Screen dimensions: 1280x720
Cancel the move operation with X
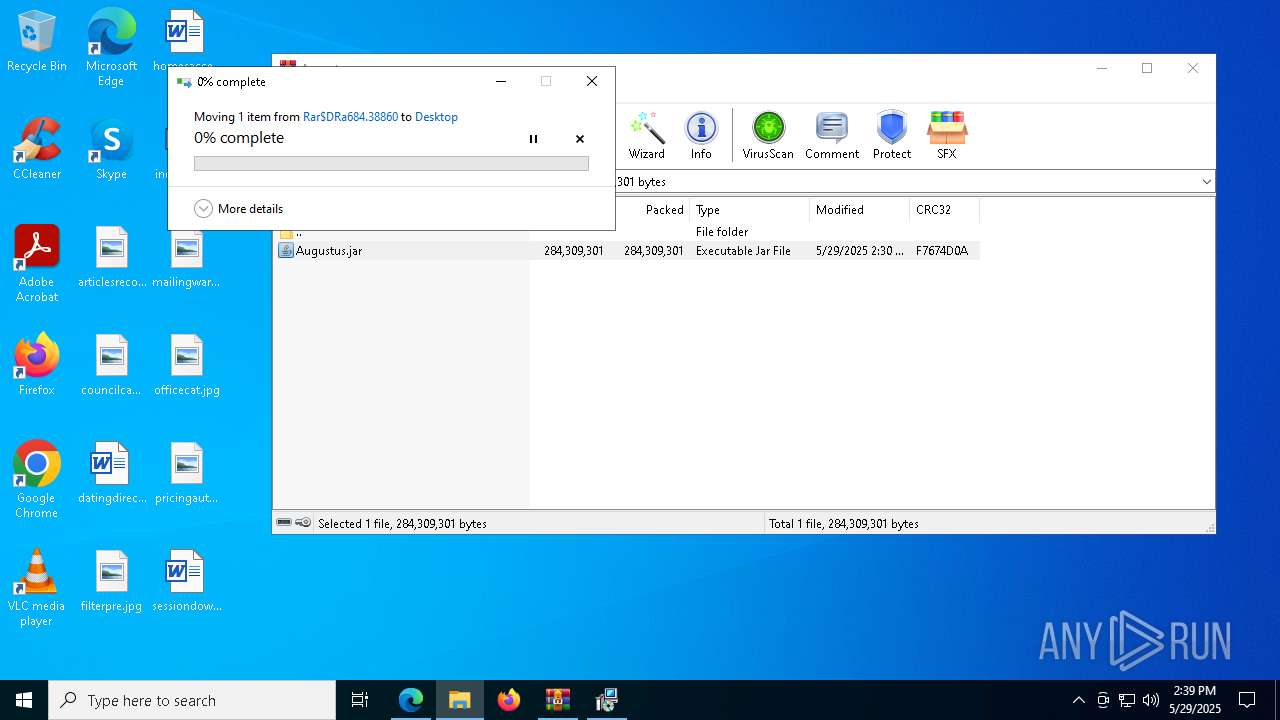point(580,139)
